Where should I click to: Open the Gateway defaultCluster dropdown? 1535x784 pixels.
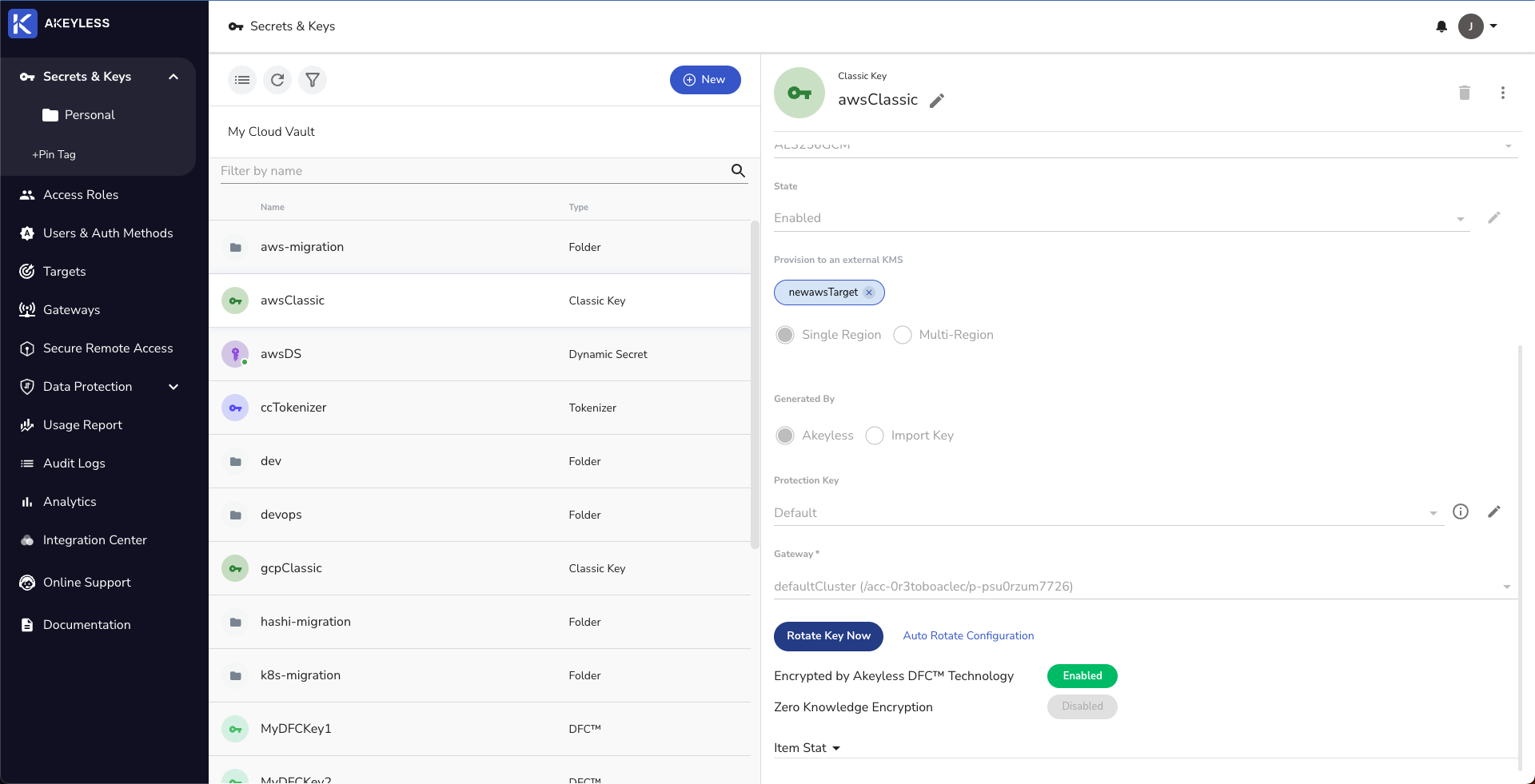tap(1145, 587)
